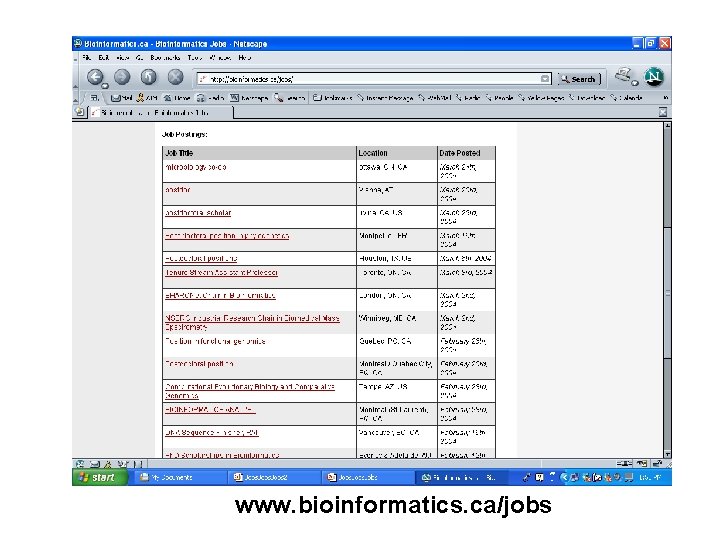720x540 pixels.
Task: Click the Search button beside URL bar
Action: (x=579, y=79)
